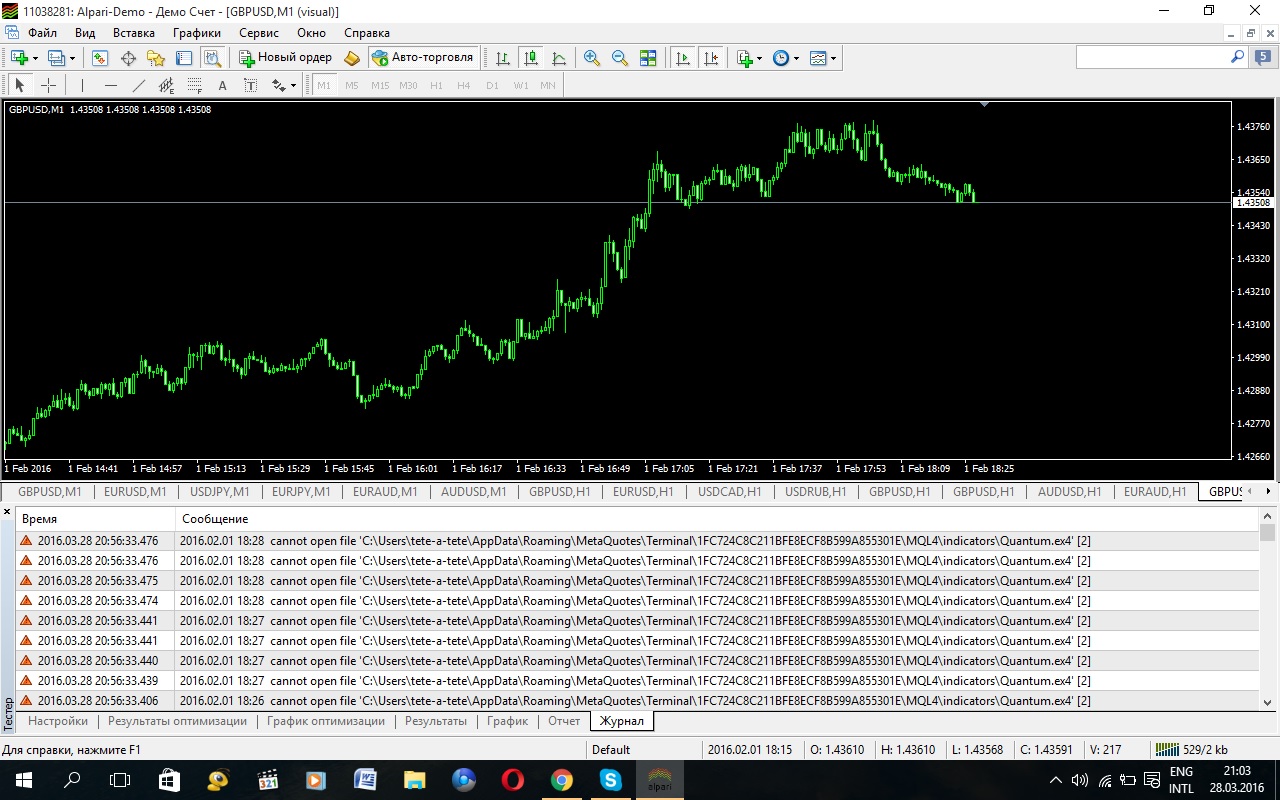Click the ENG language indicator

click(1181, 771)
